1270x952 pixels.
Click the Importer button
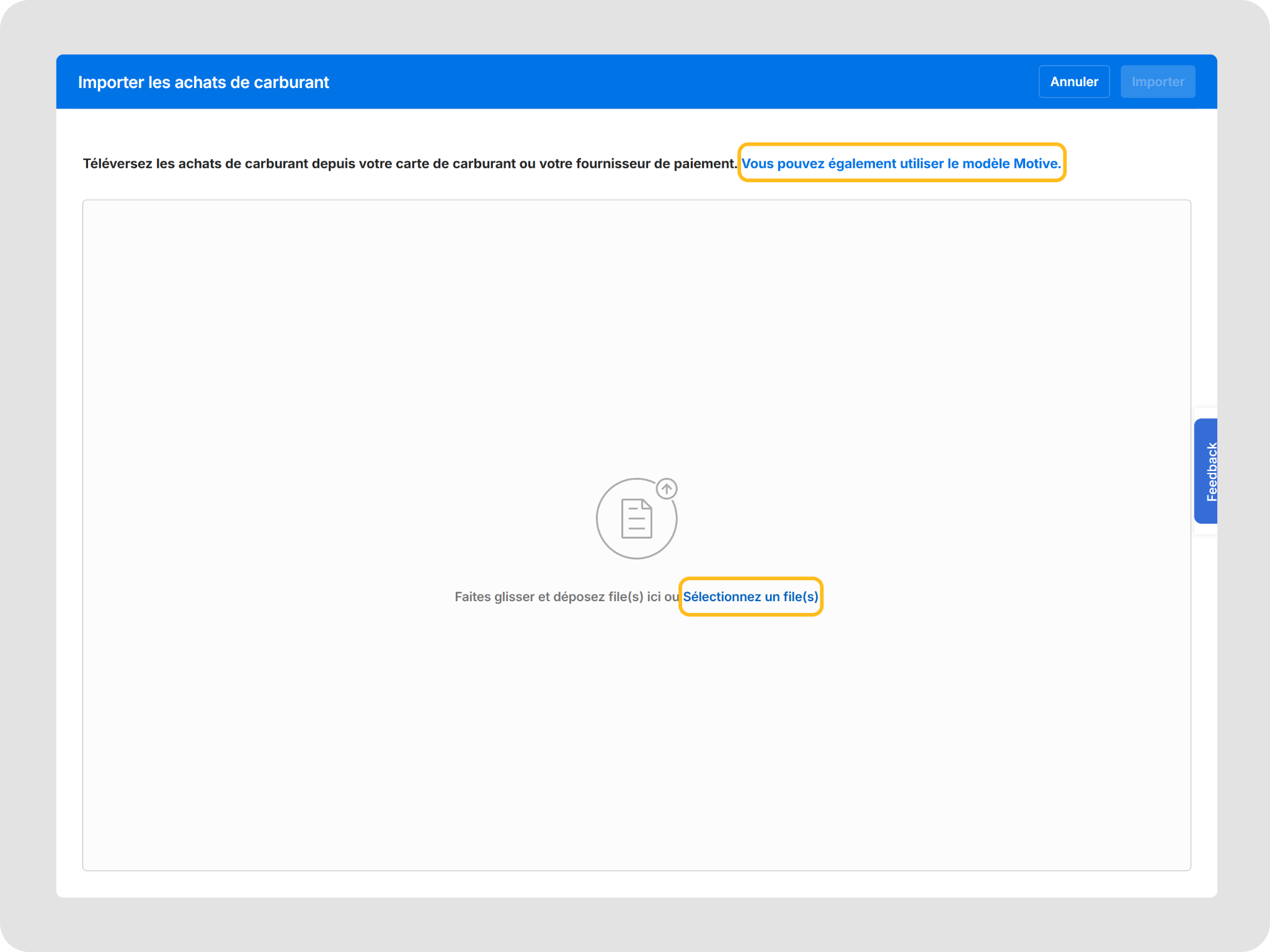[x=1158, y=82]
